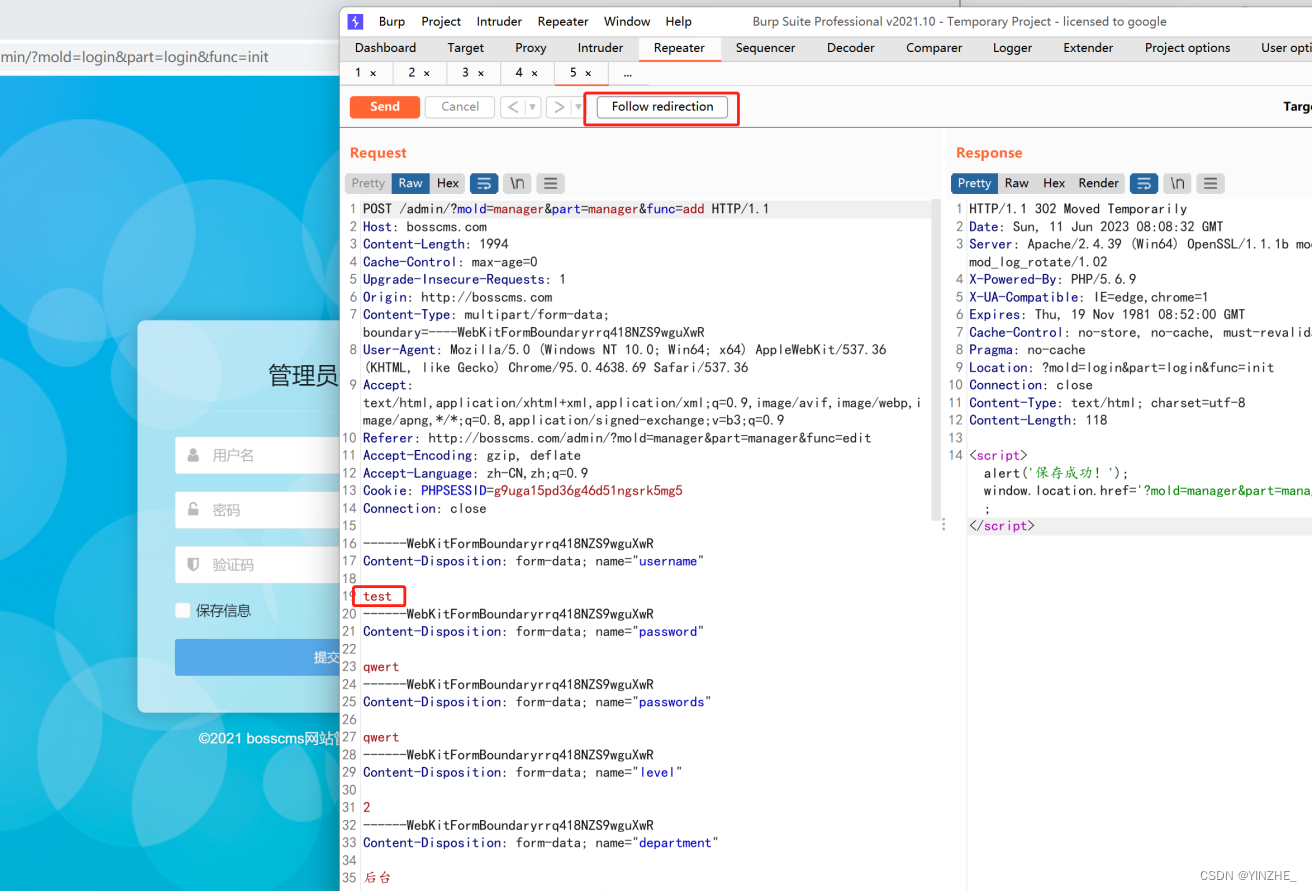1312x891 pixels.
Task: Click lock icon in the password field
Action: 193,509
